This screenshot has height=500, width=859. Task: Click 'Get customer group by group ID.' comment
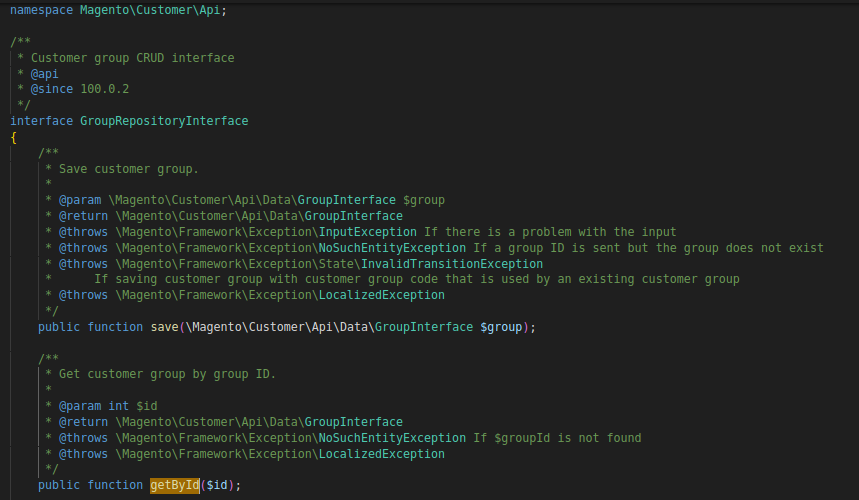tap(167, 374)
